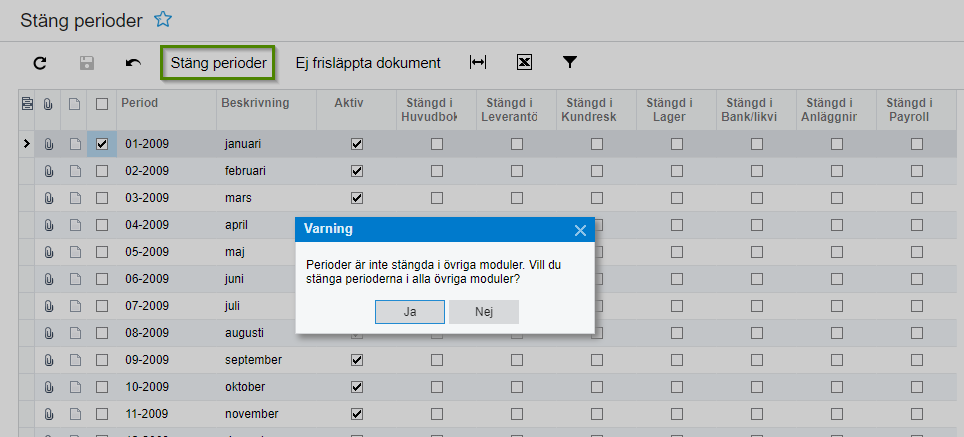
Task: Click the fit-to-column-width icon
Action: (478, 63)
